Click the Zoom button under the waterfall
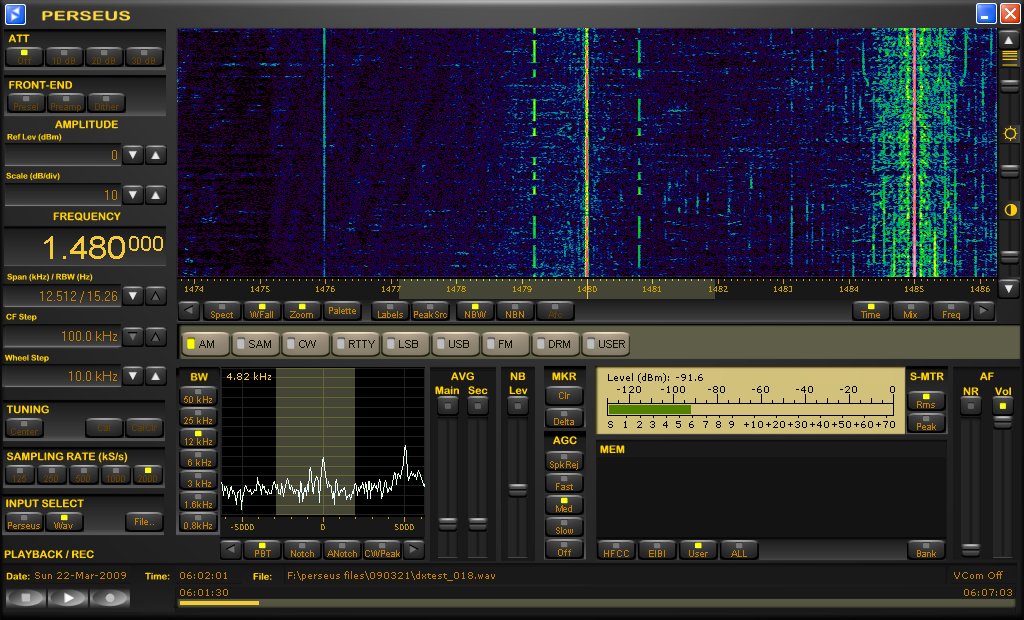 pos(301,311)
